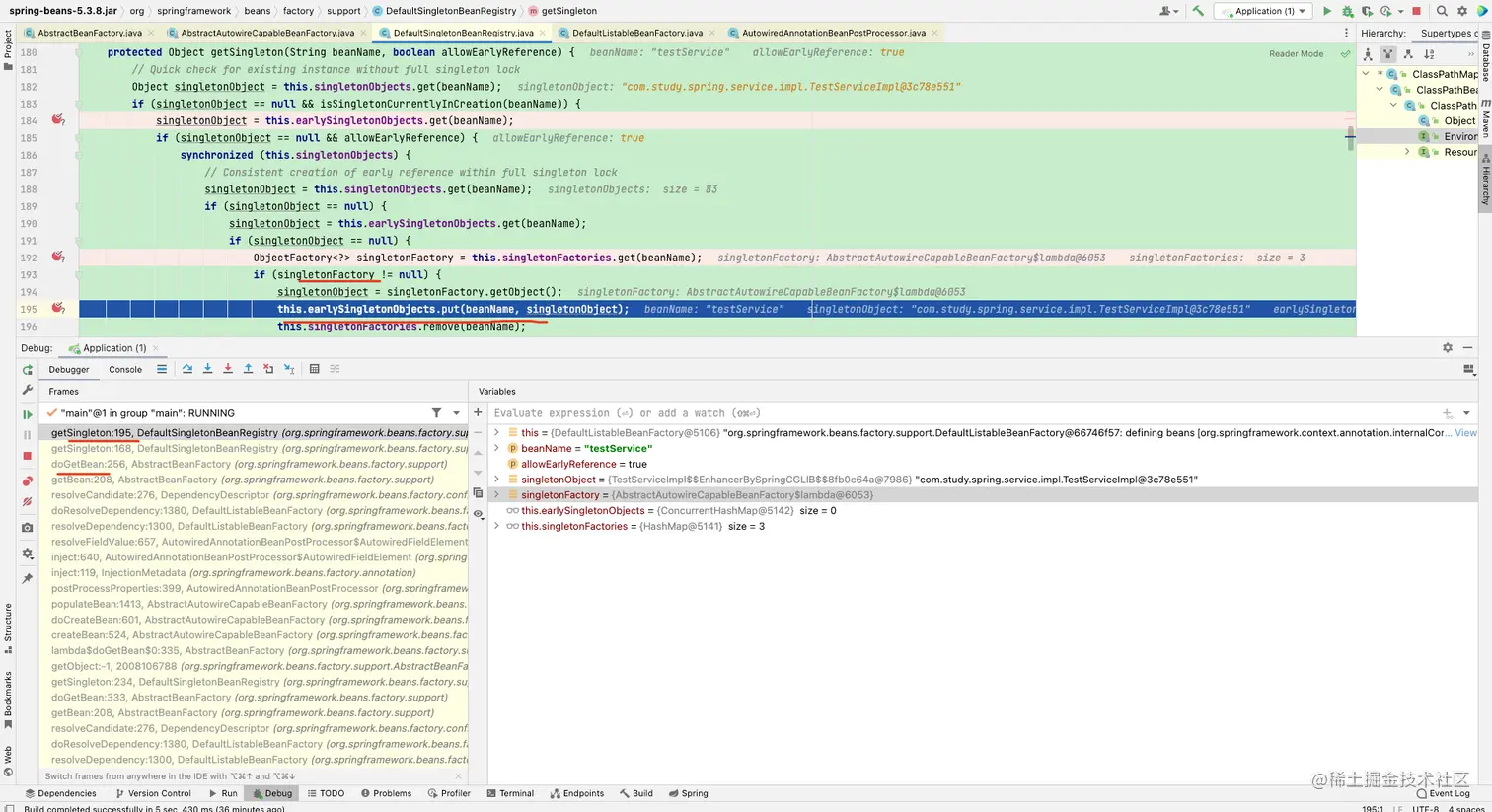Stop the running application in top toolbar

tap(1416, 11)
